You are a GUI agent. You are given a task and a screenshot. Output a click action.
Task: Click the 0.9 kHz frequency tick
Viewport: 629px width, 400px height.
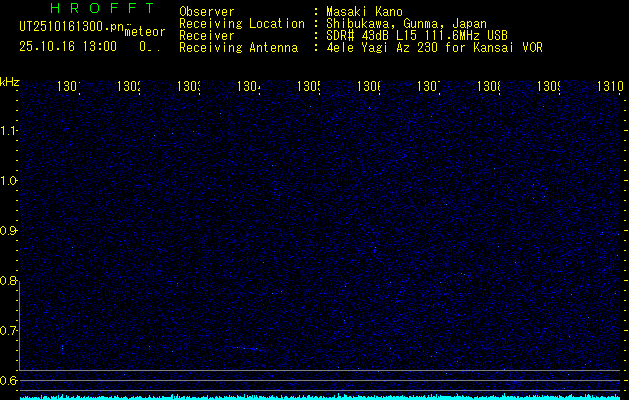point(9,231)
